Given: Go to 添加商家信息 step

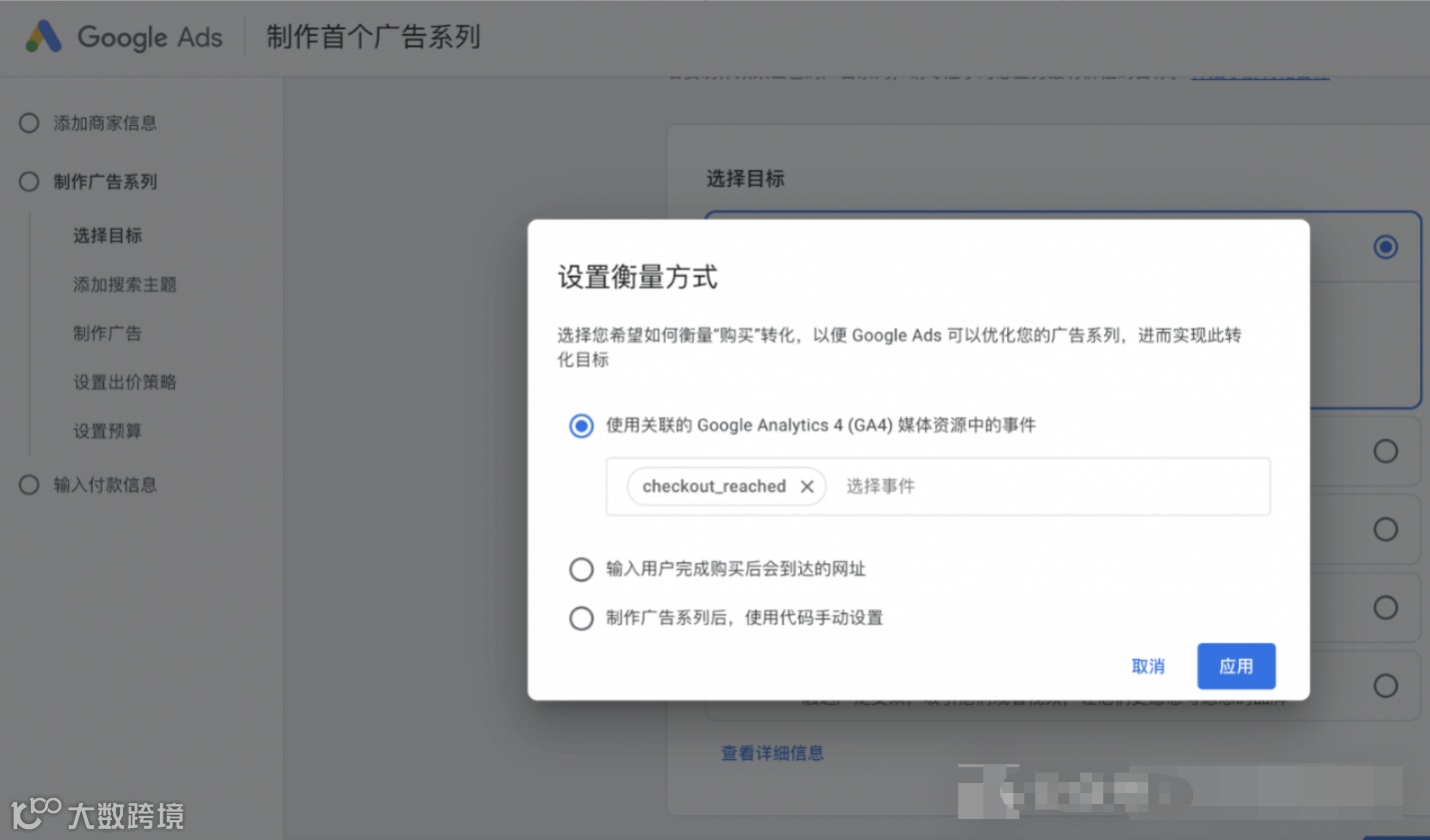Looking at the screenshot, I should click(105, 123).
